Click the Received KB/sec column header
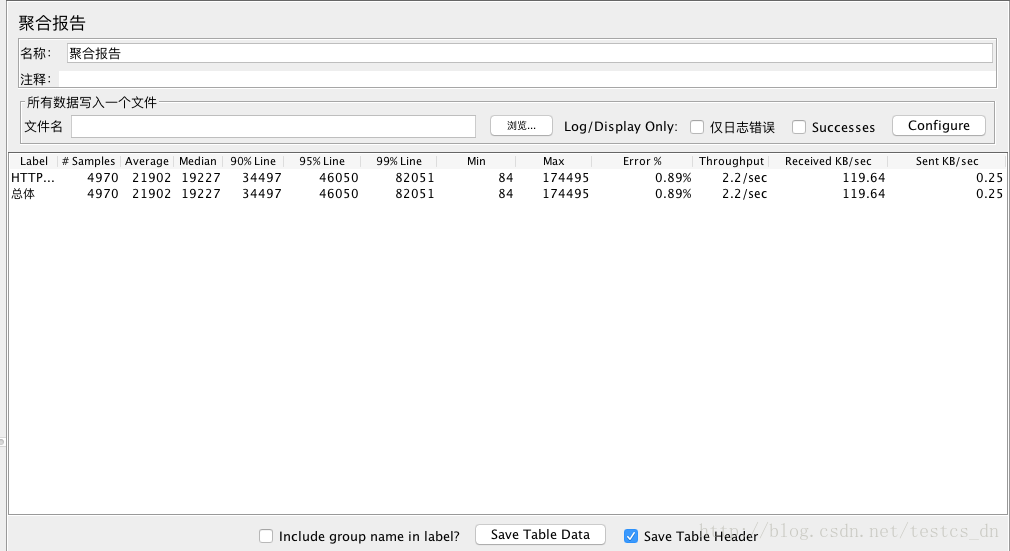This screenshot has width=1010, height=551. coord(828,161)
